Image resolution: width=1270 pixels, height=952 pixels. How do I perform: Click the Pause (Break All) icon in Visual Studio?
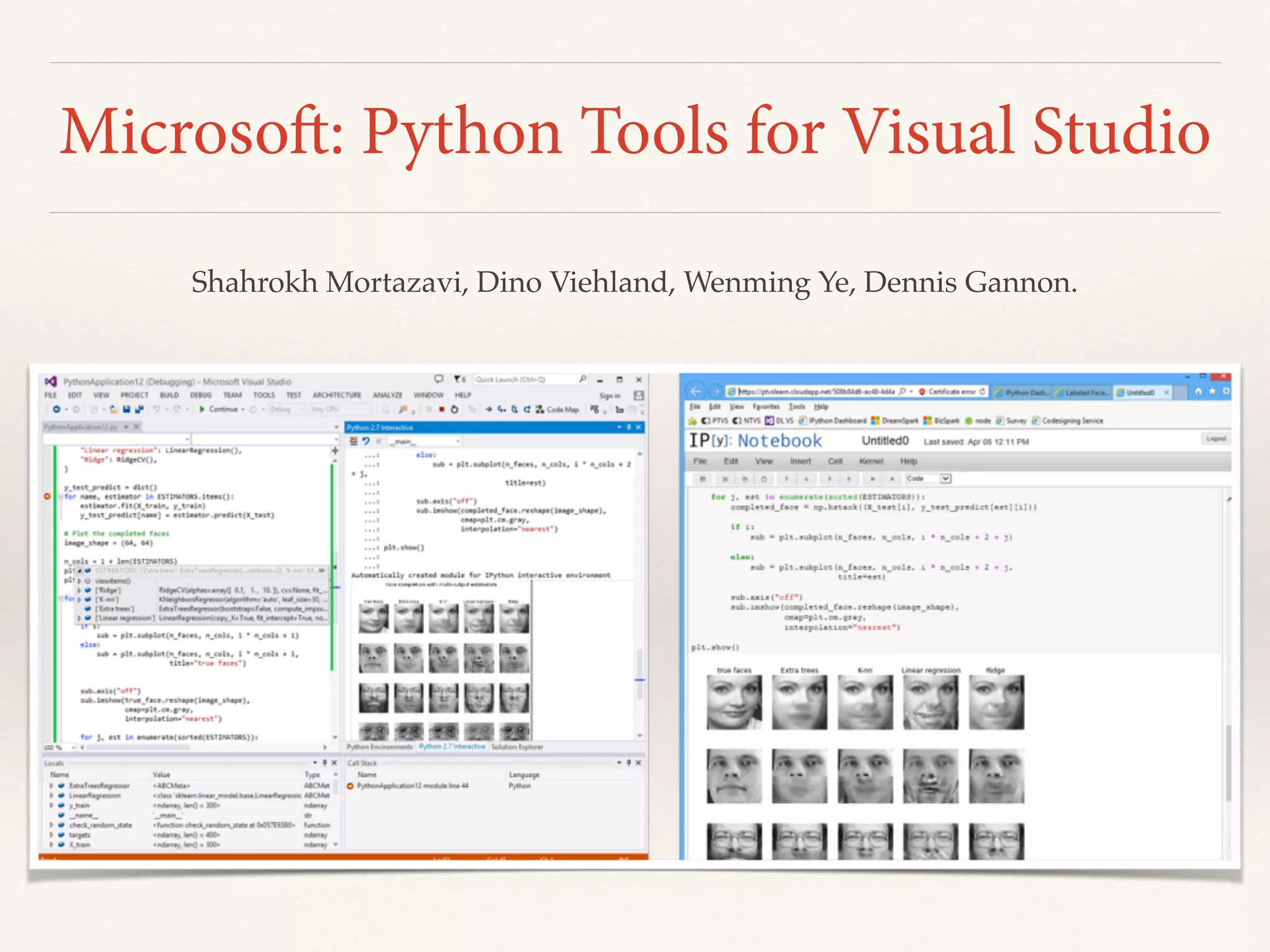pos(429,409)
